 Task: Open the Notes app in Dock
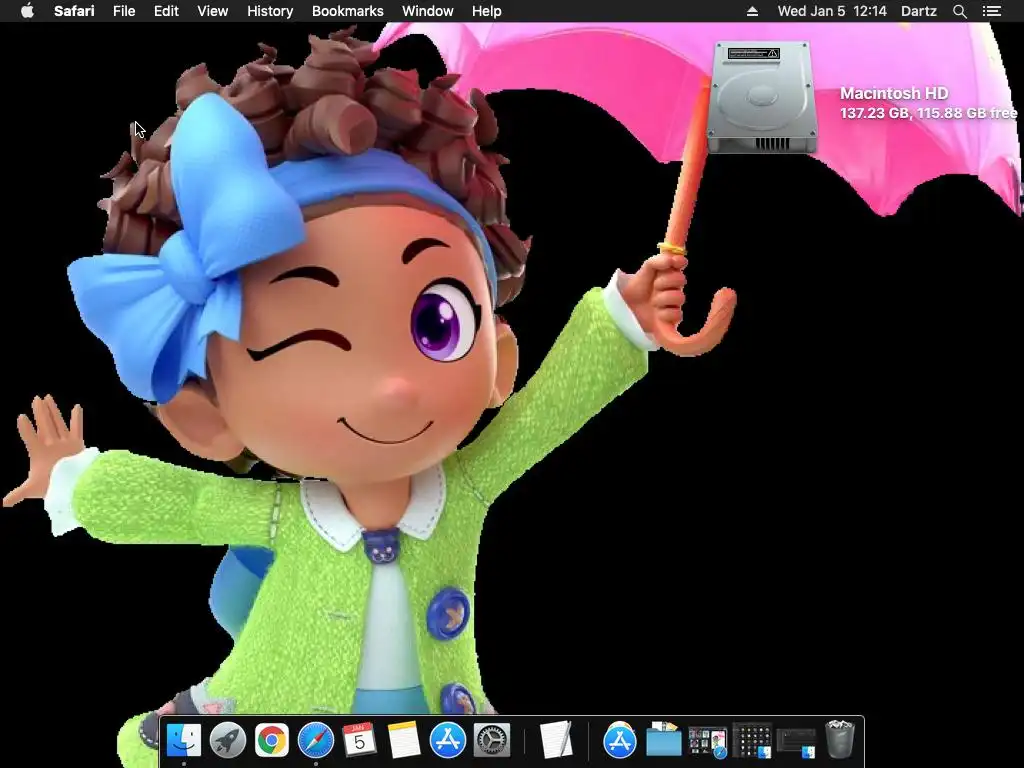[404, 741]
